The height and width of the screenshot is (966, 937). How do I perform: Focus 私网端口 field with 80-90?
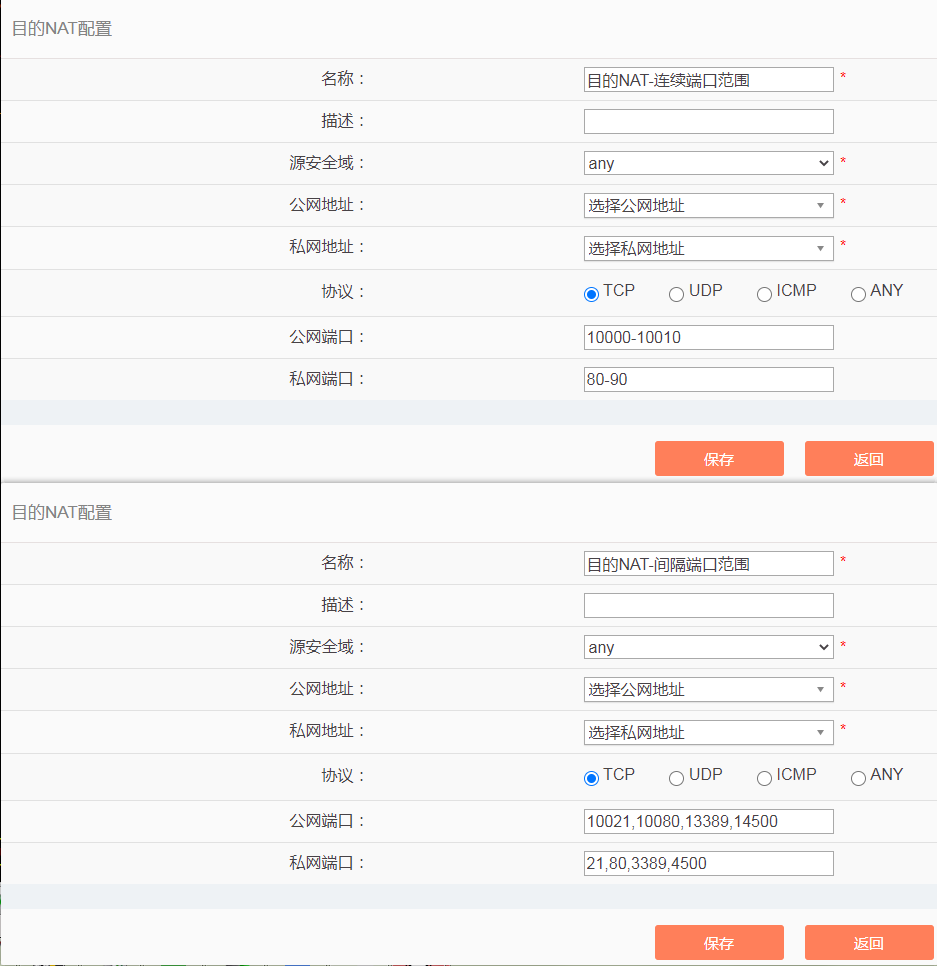click(708, 380)
